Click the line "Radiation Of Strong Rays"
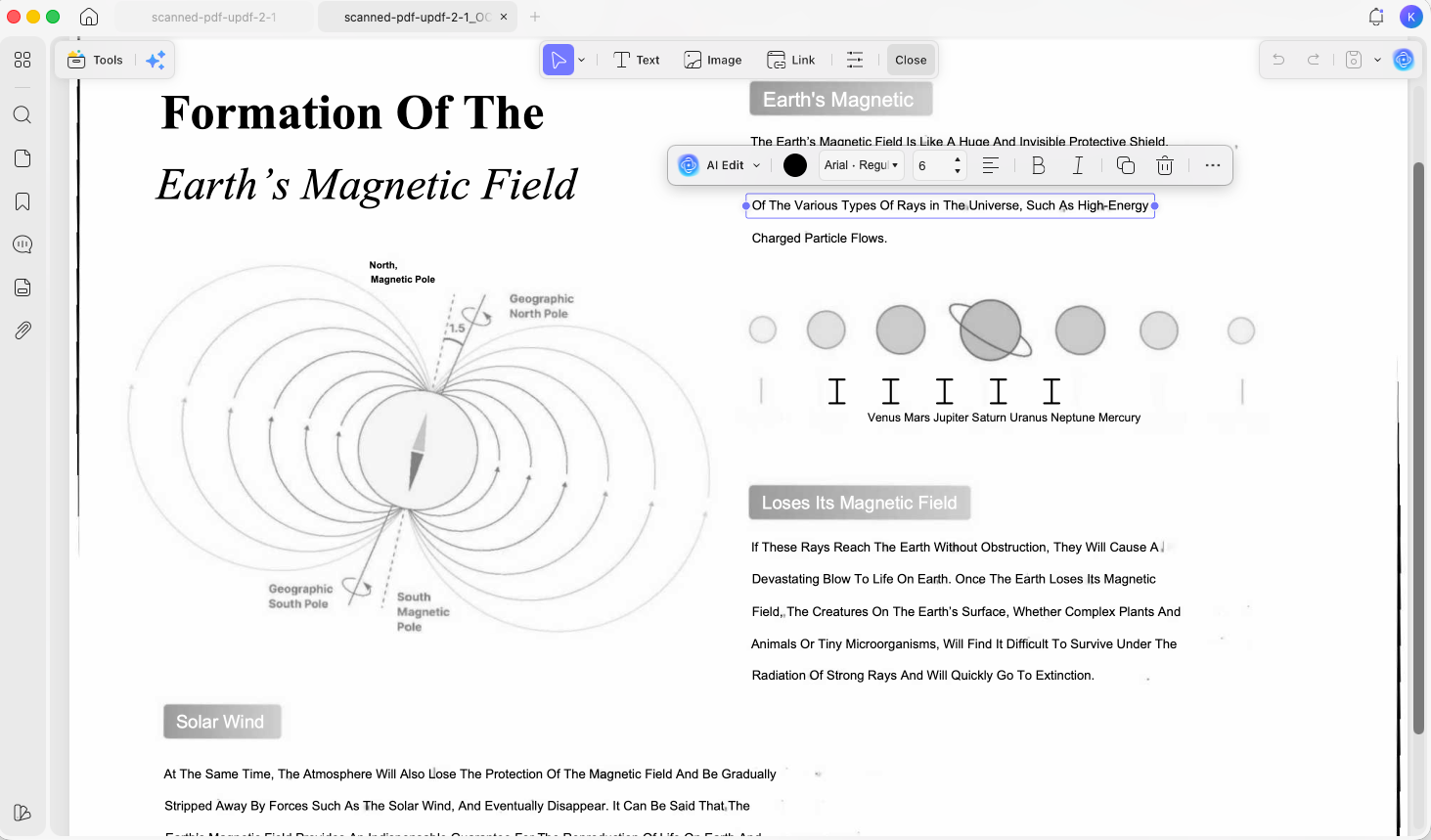Viewport: 1431px width, 840px height. pyautogui.click(x=923, y=676)
